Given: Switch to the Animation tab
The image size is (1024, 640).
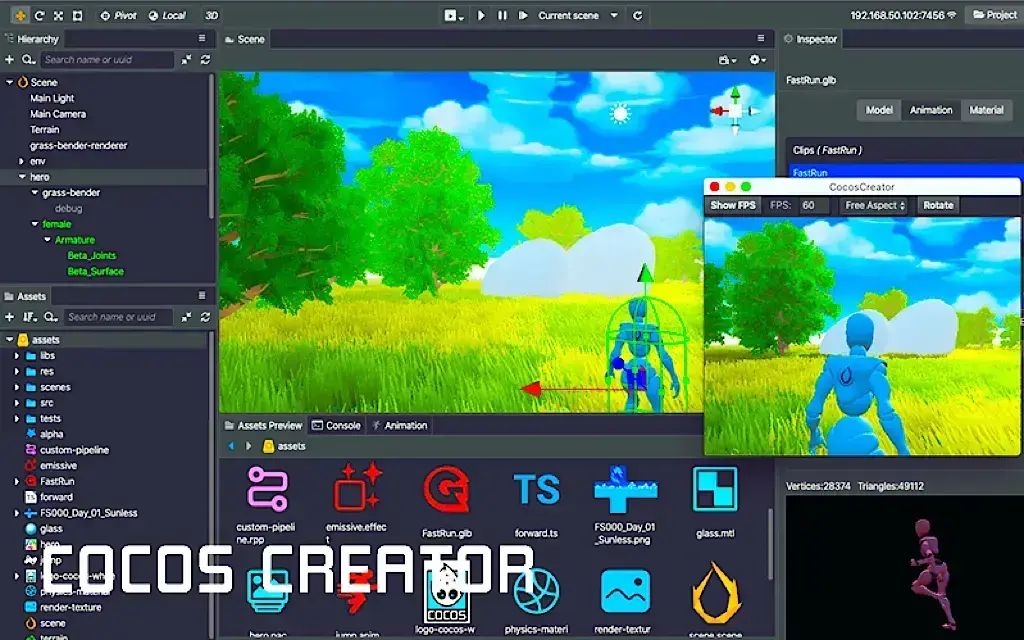Looking at the screenshot, I should click(399, 425).
